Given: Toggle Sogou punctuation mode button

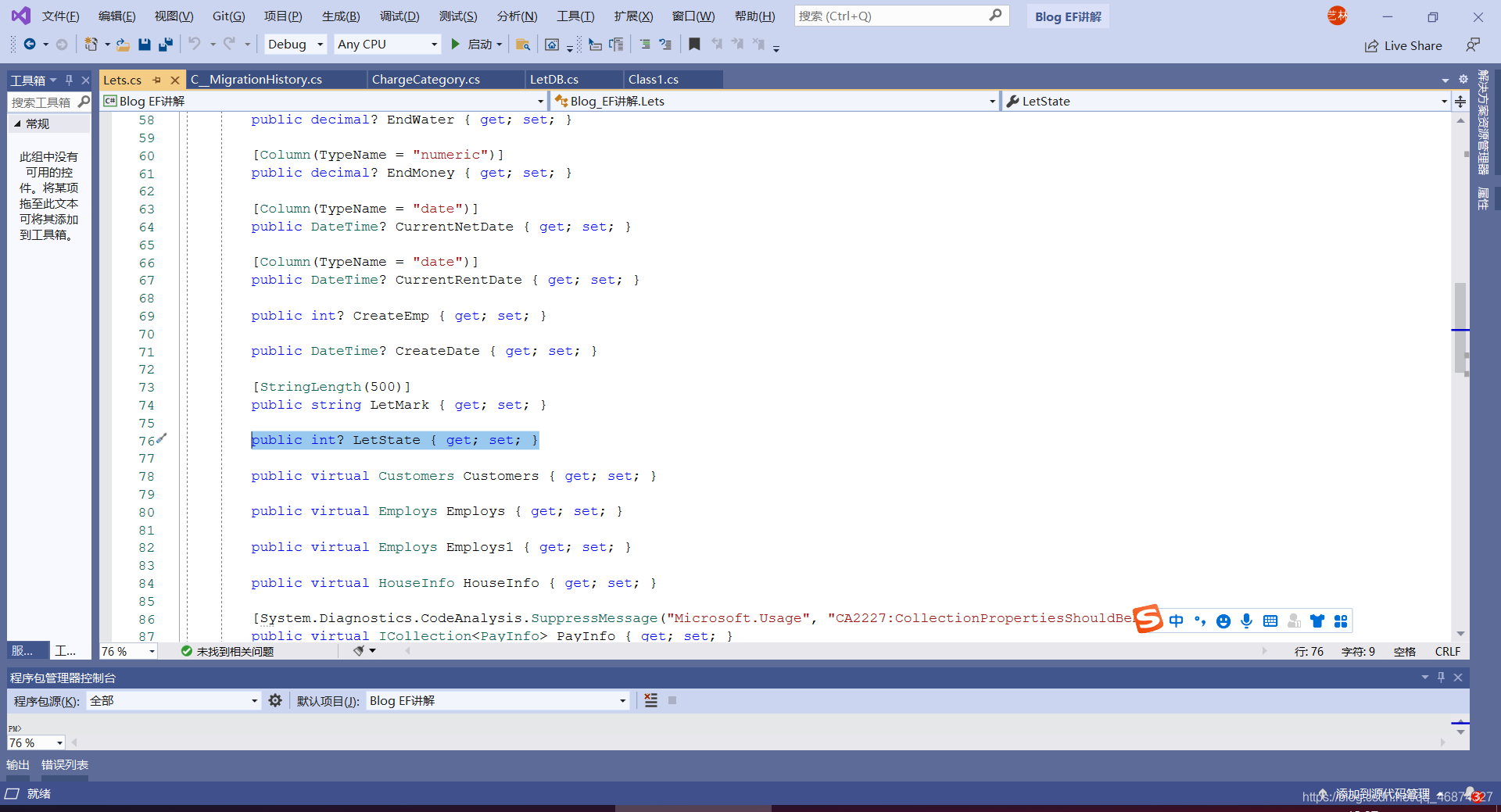Looking at the screenshot, I should 1200,621.
